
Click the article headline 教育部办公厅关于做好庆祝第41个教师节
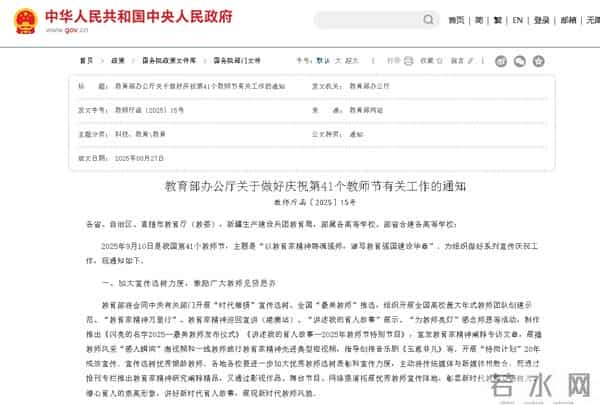315,186
